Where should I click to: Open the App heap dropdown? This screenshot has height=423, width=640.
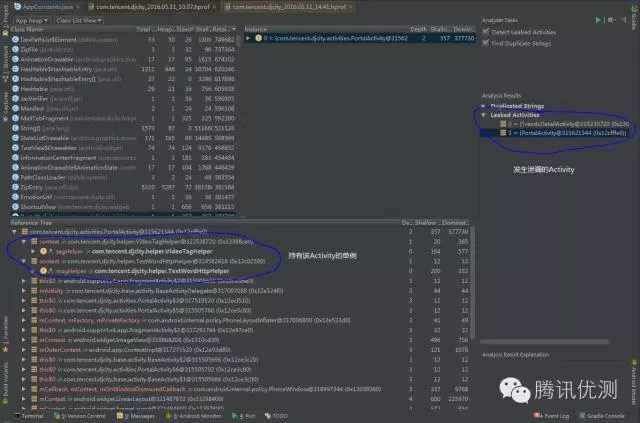tap(31, 20)
